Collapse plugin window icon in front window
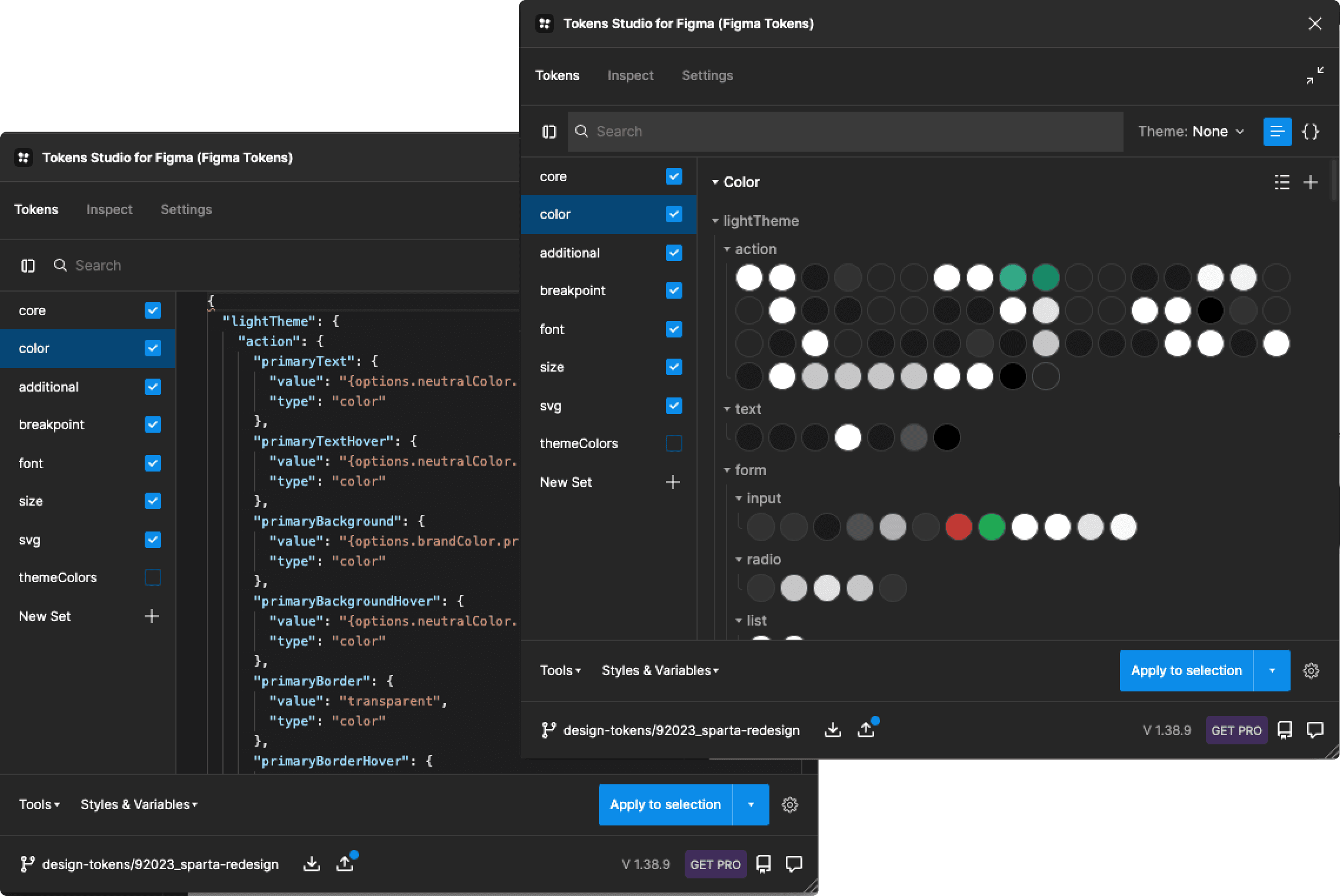Screen dimensions: 1340x896 1315,75
